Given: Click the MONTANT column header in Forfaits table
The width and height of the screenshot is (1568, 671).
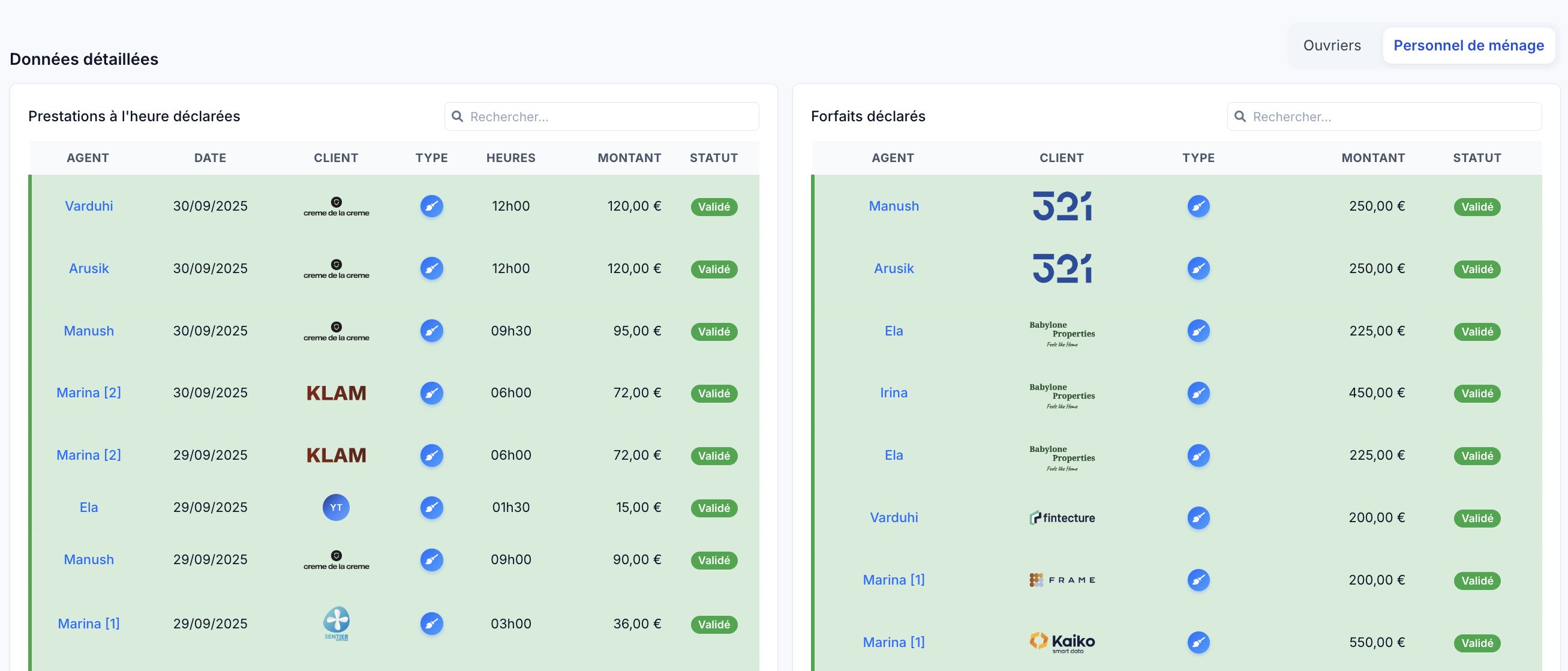Looking at the screenshot, I should [1372, 158].
